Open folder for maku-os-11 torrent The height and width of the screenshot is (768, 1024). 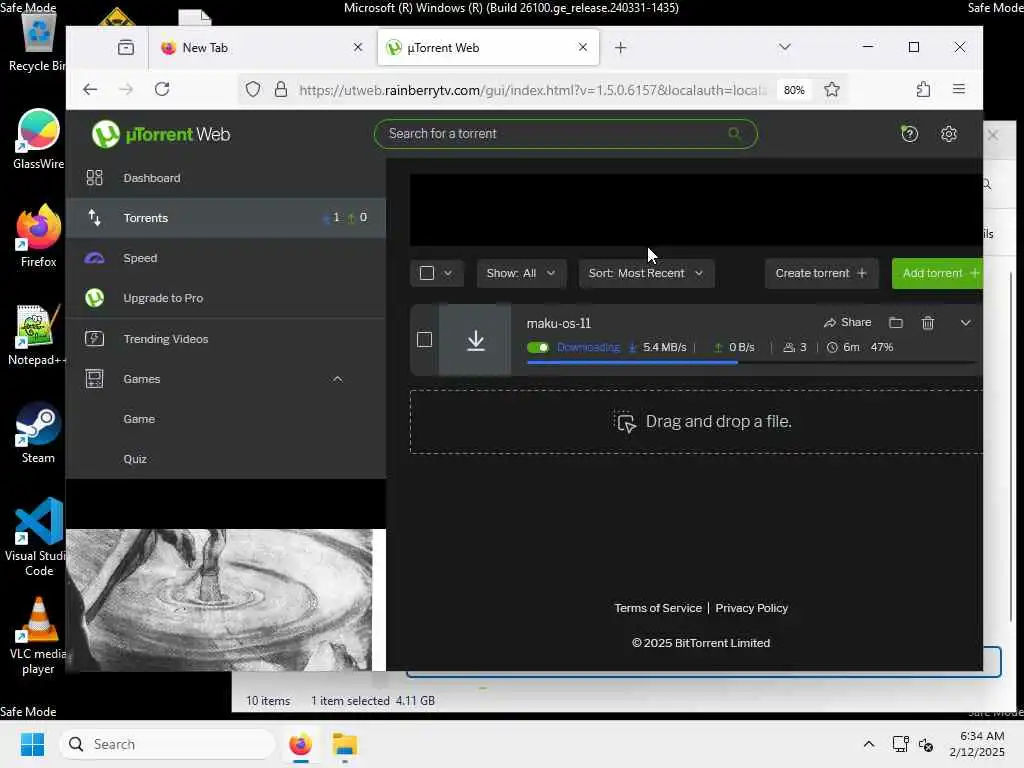[x=895, y=323]
